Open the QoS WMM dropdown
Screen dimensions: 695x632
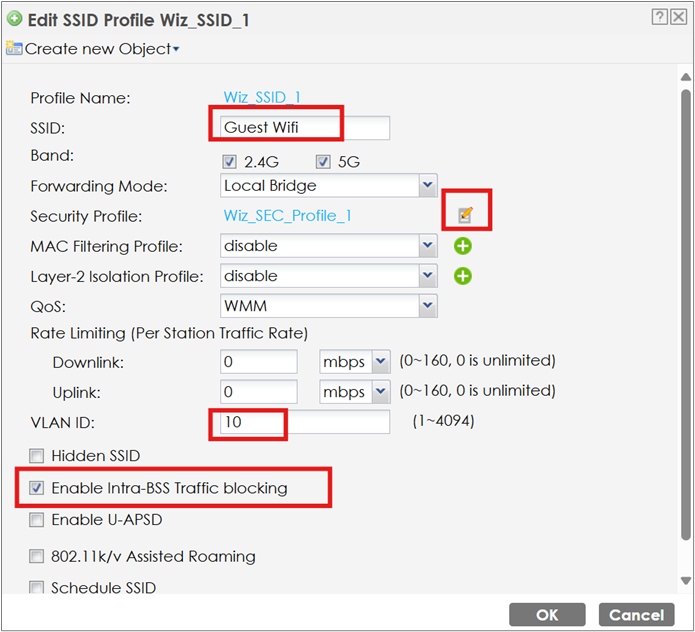pyautogui.click(x=328, y=306)
